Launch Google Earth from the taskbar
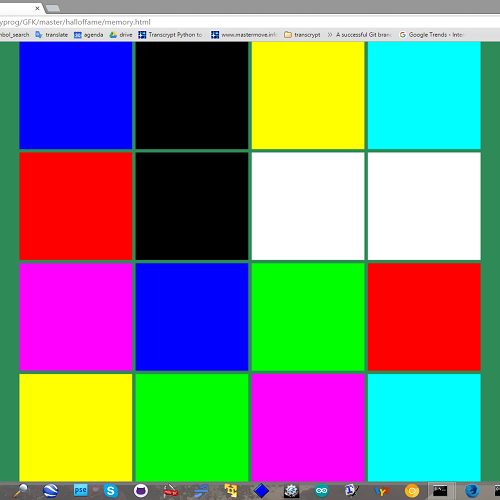Screen dimensions: 500x500 click(x=51, y=491)
